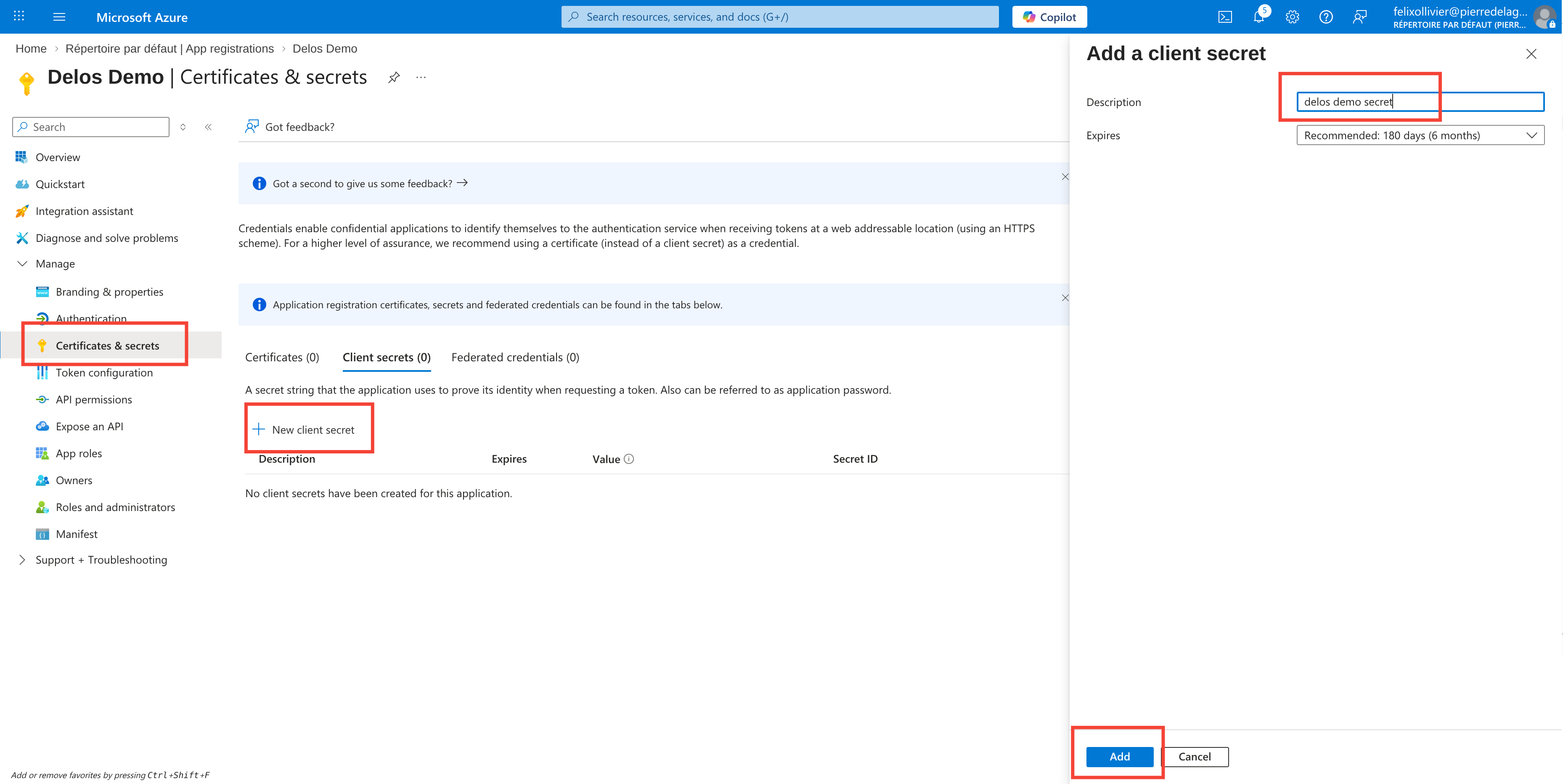Image resolution: width=1563 pixels, height=784 pixels.
Task: Click the Cancel button
Action: (1195, 757)
